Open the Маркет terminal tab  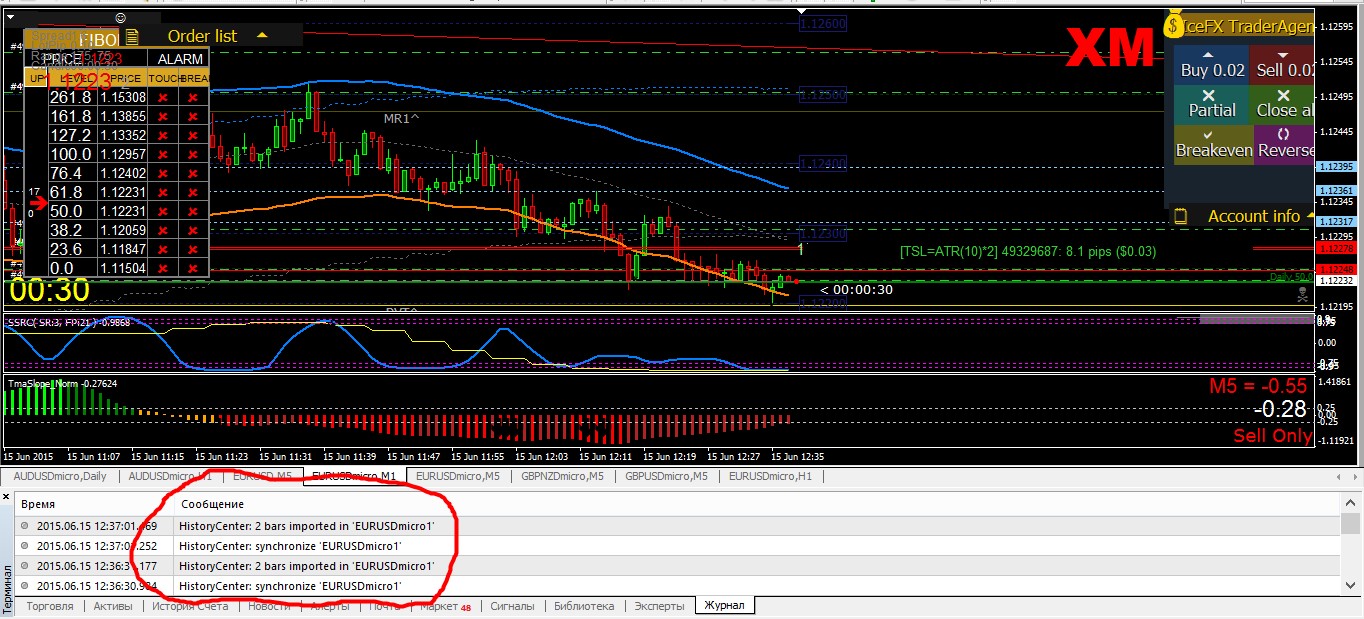point(445,606)
